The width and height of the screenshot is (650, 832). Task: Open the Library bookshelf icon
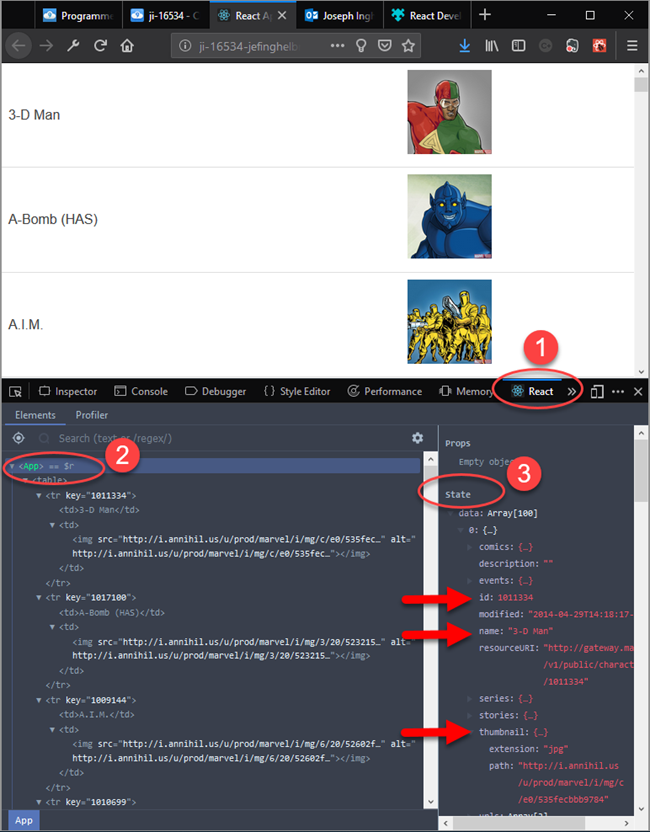tap(492, 46)
